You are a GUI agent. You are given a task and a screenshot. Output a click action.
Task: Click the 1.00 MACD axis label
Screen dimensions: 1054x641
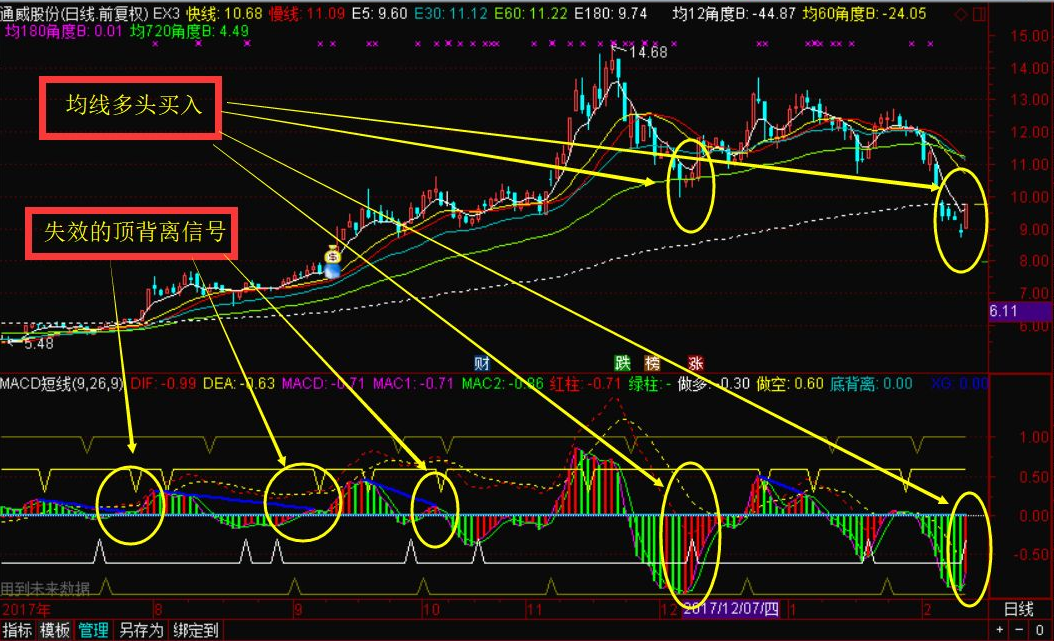click(1033, 437)
